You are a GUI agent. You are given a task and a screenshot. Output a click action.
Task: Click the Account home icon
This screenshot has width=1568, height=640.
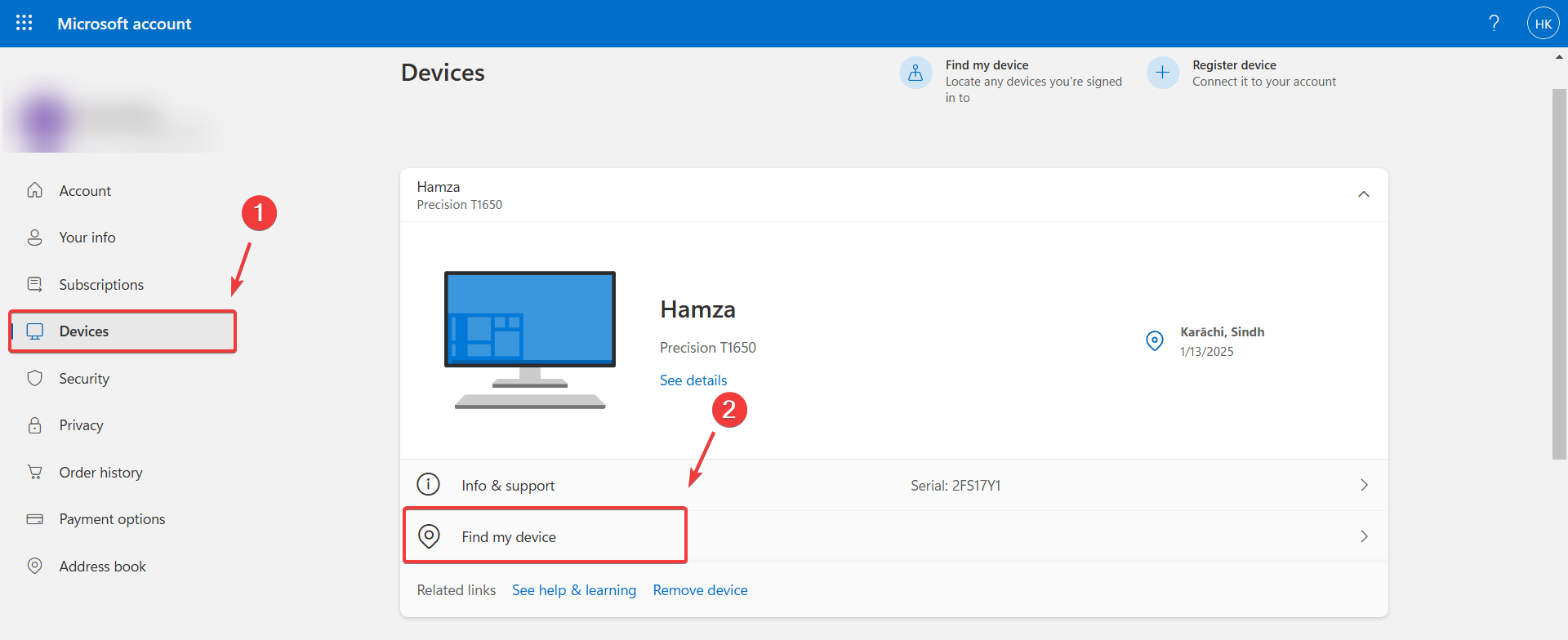34,190
